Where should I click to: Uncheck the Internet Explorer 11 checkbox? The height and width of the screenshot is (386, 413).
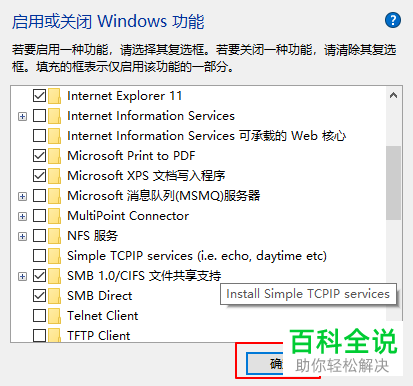39,96
